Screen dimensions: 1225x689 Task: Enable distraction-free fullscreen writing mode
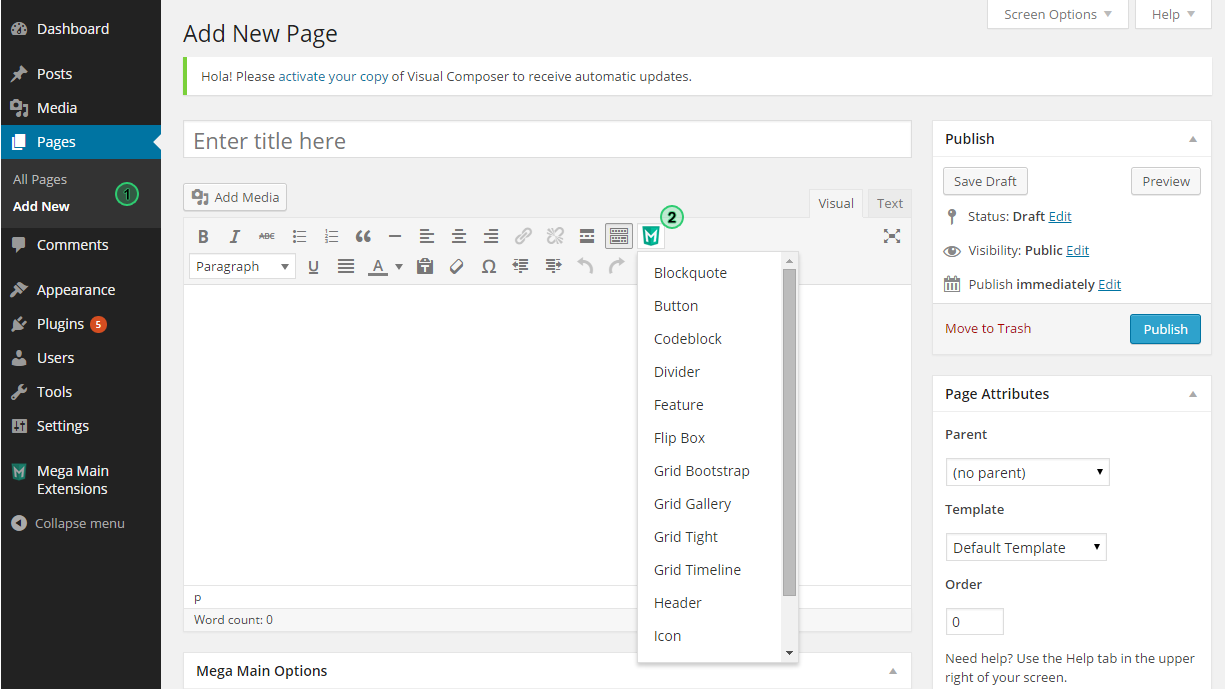[892, 236]
